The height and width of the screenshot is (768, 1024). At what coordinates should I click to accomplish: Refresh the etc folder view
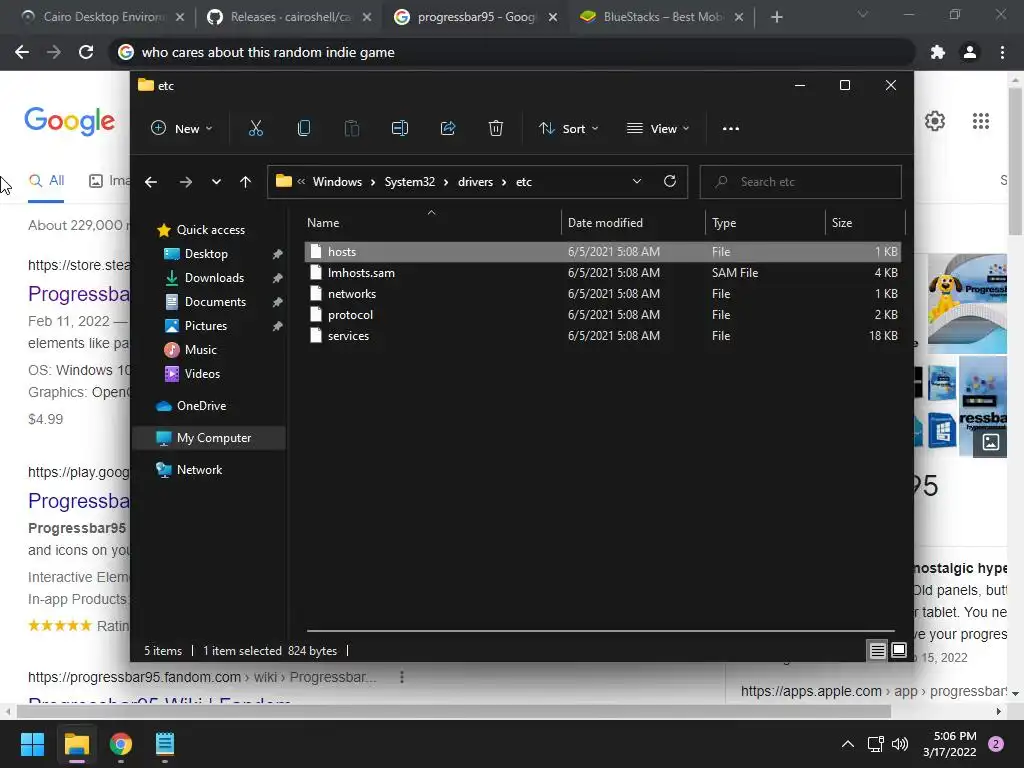tap(669, 182)
